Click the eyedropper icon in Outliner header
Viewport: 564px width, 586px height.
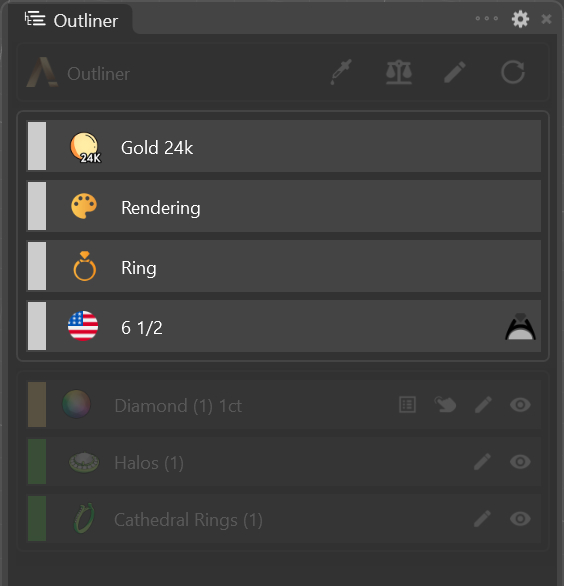[x=341, y=72]
